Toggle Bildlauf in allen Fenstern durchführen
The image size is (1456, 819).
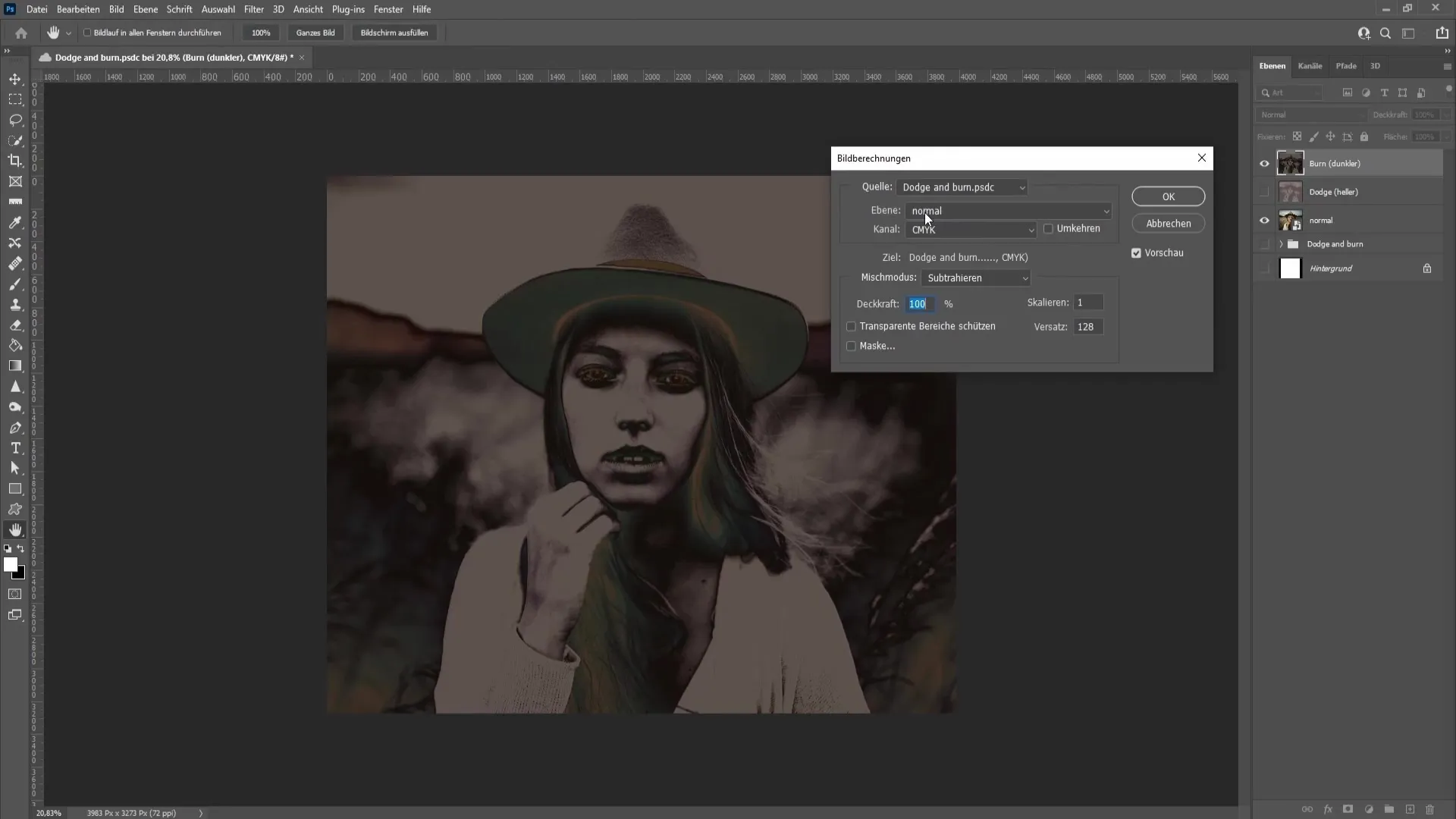click(87, 33)
